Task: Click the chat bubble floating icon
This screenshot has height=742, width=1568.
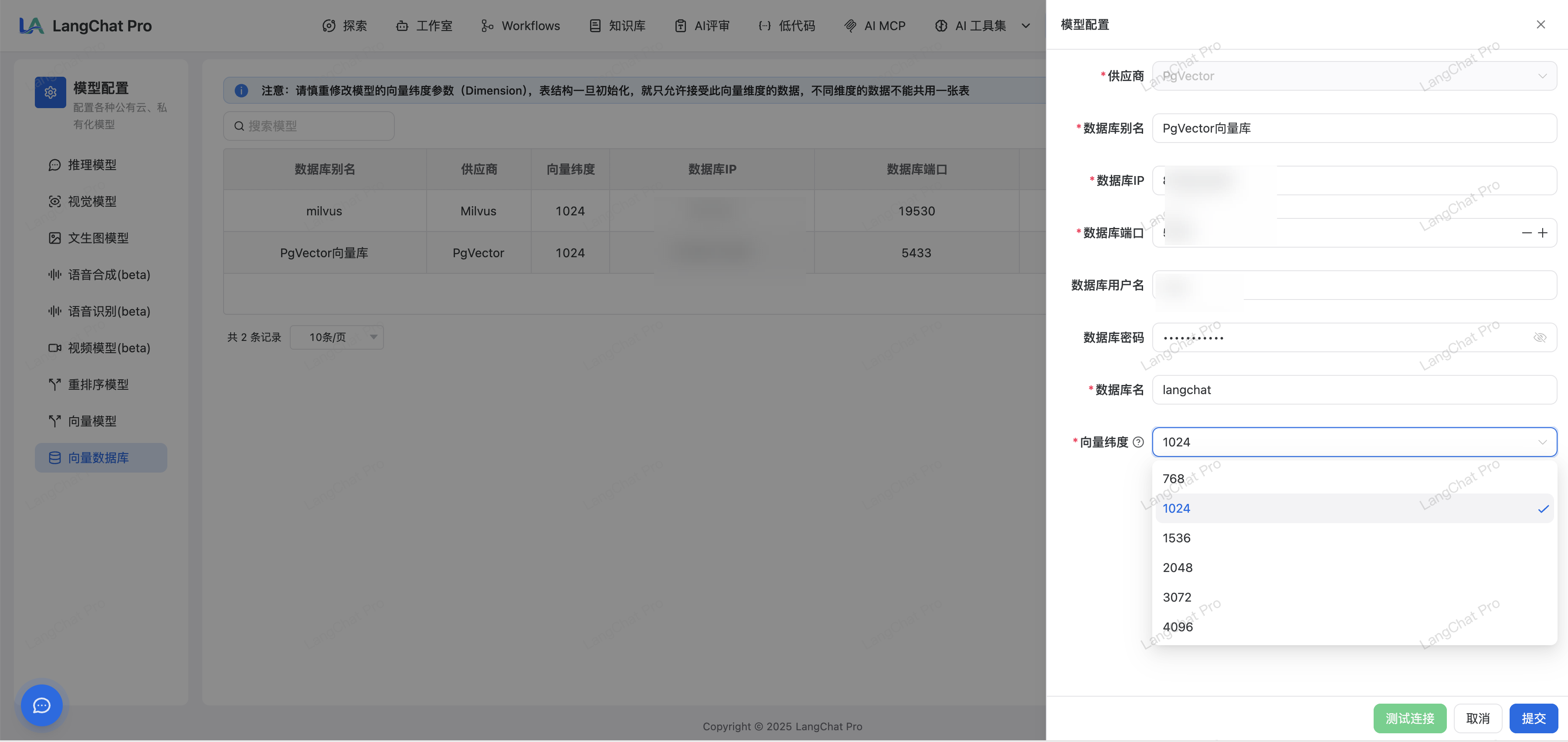Action: [41, 705]
